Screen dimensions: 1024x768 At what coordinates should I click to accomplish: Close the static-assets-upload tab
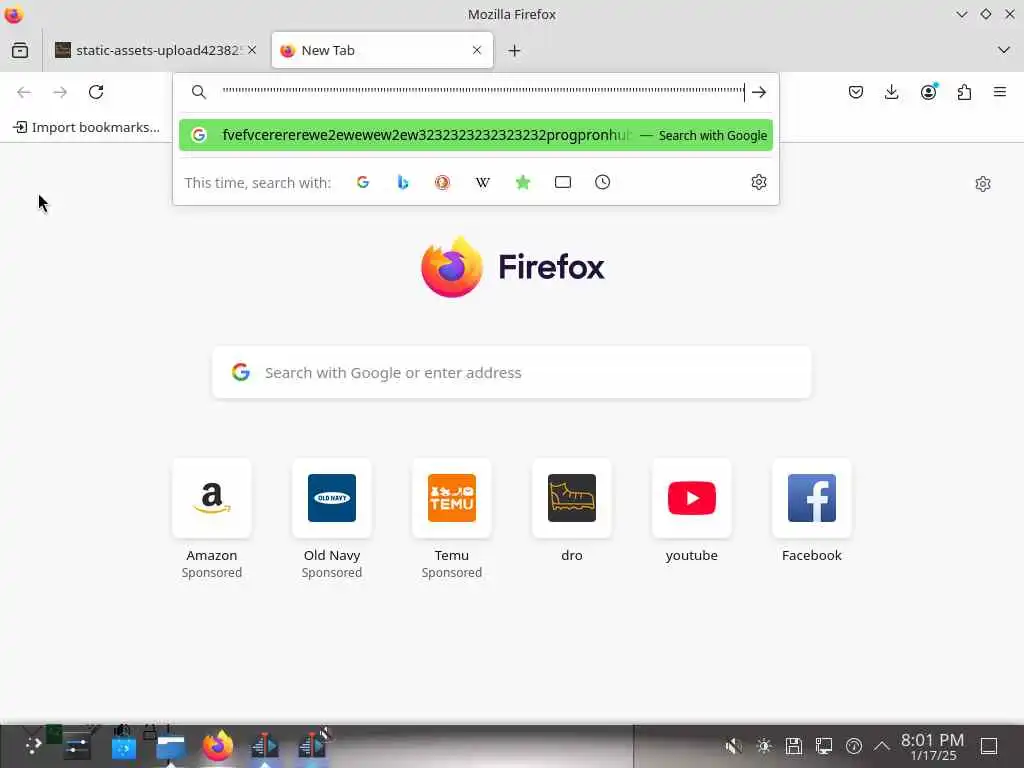[x=252, y=50]
